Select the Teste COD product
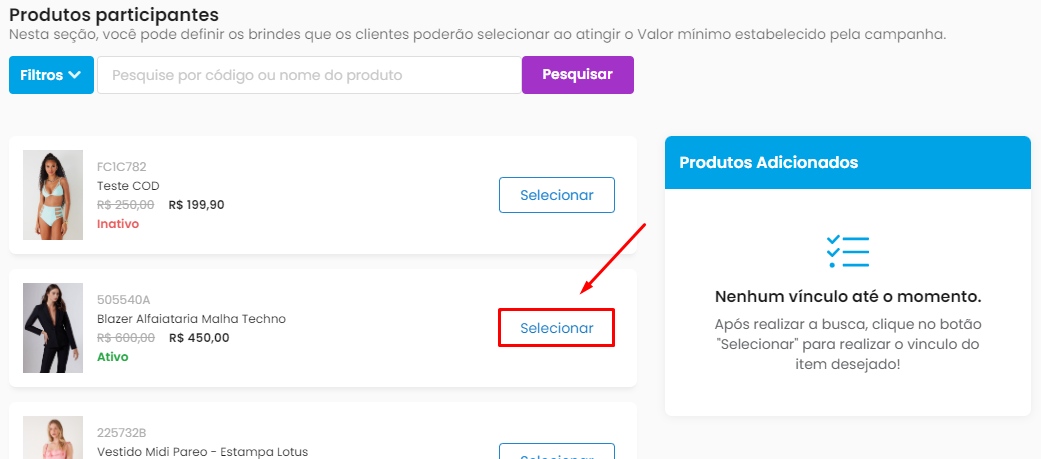The height and width of the screenshot is (459, 1041). (x=557, y=195)
